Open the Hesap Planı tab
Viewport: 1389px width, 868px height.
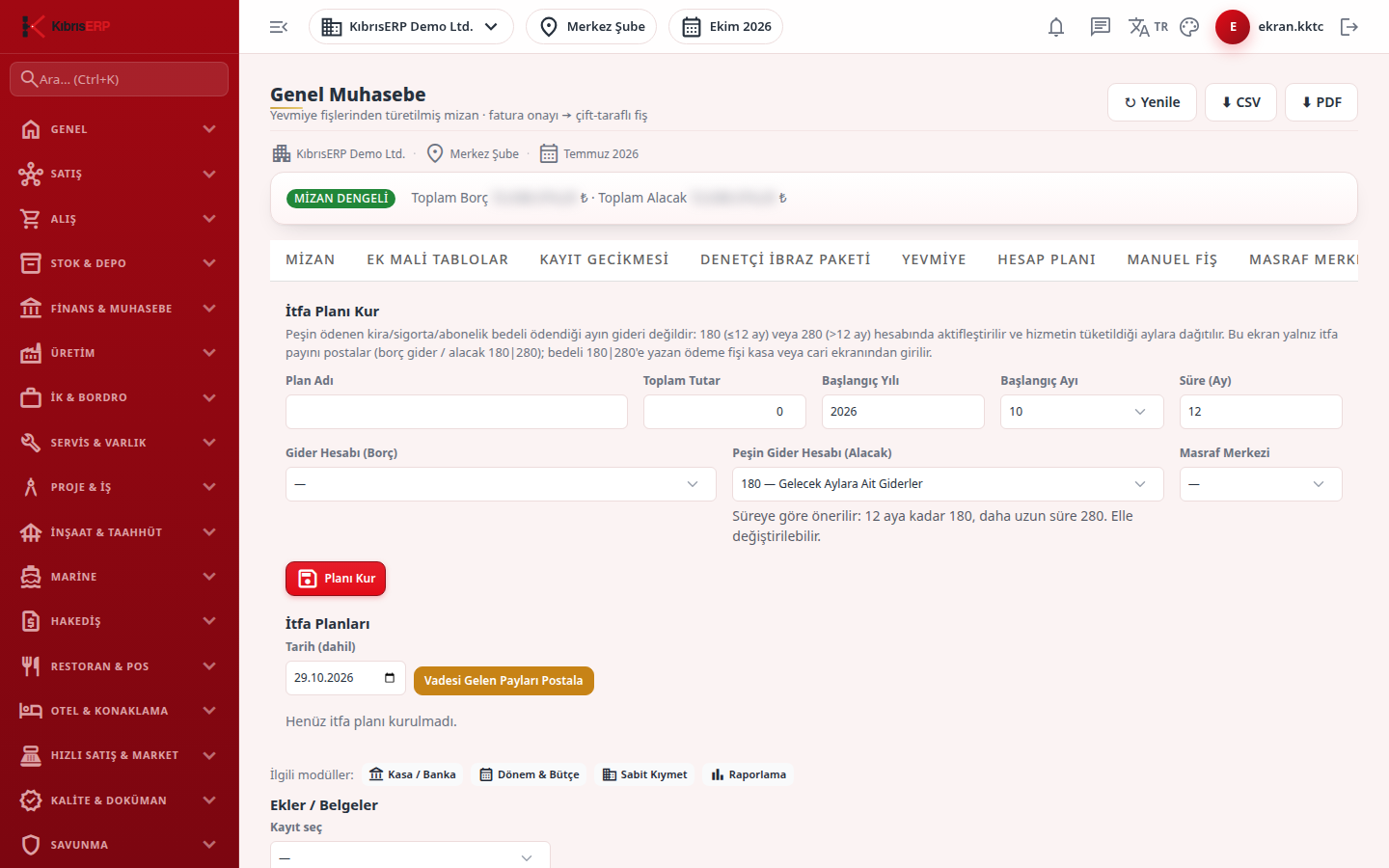tap(1047, 259)
